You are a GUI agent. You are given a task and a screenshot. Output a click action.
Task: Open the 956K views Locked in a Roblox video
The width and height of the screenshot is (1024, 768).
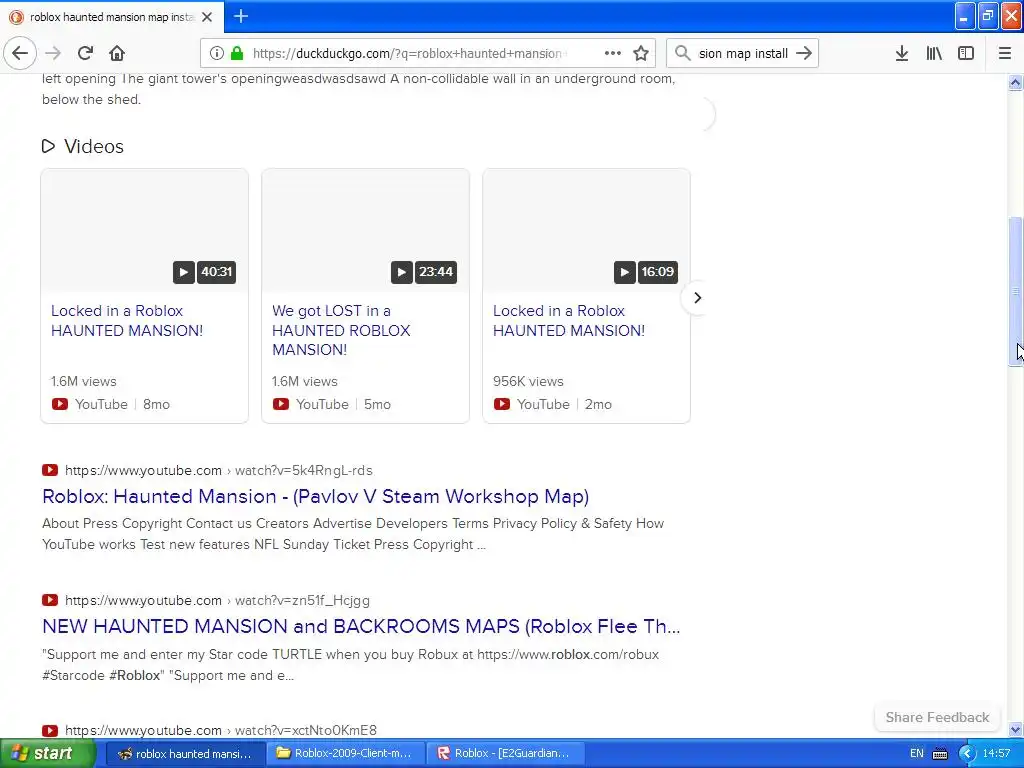pyautogui.click(x=568, y=321)
